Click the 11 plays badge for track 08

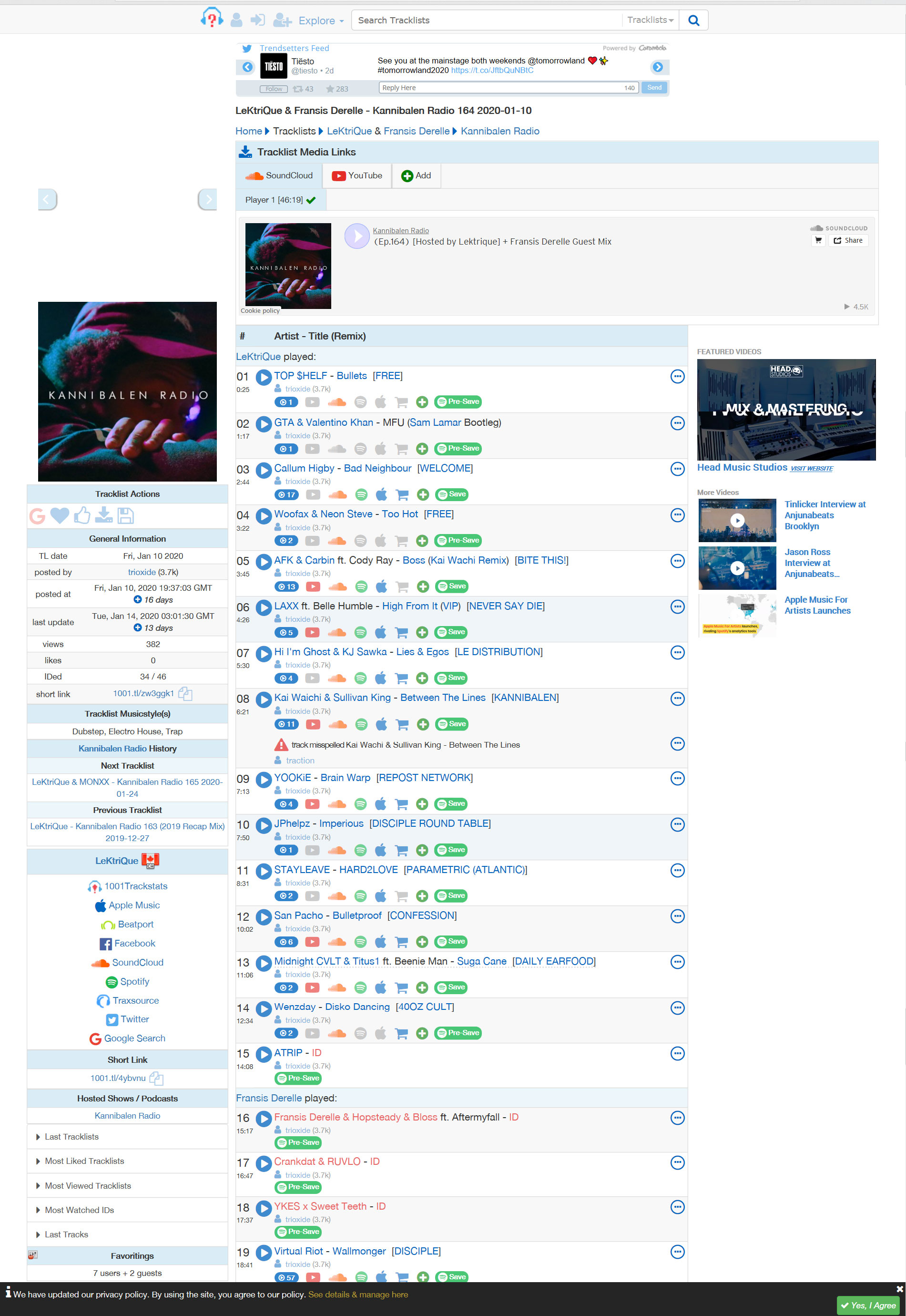coord(287,724)
